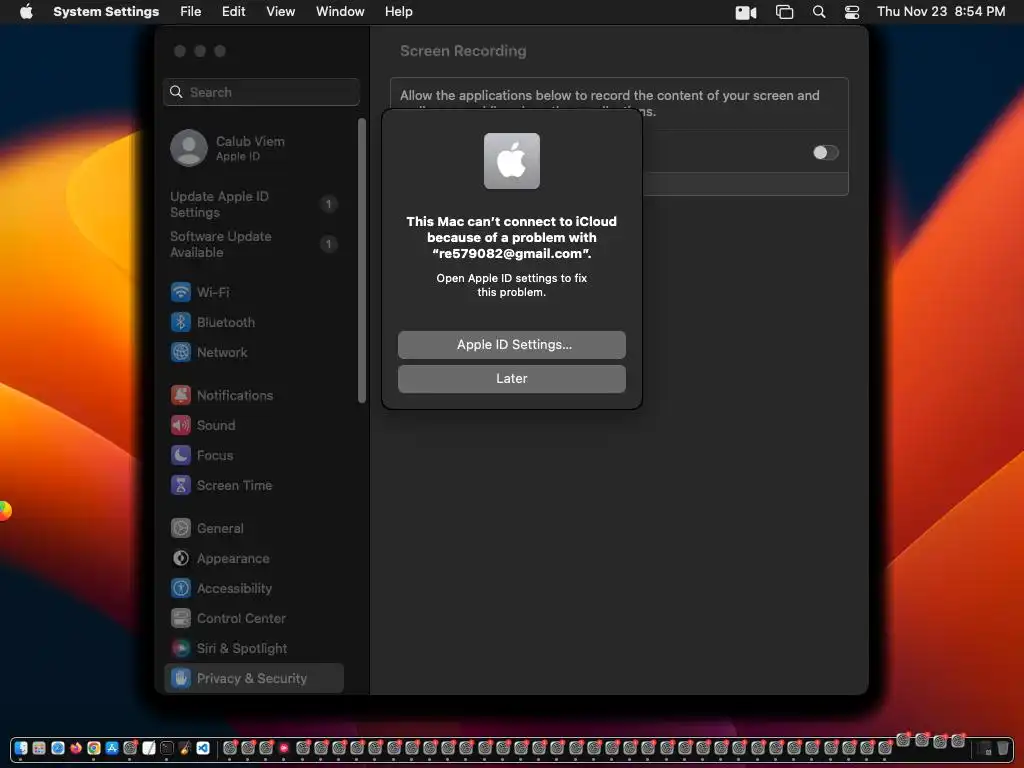This screenshot has height=768, width=1024.
Task: Open Wi-Fi settings via its icon
Action: click(181, 292)
